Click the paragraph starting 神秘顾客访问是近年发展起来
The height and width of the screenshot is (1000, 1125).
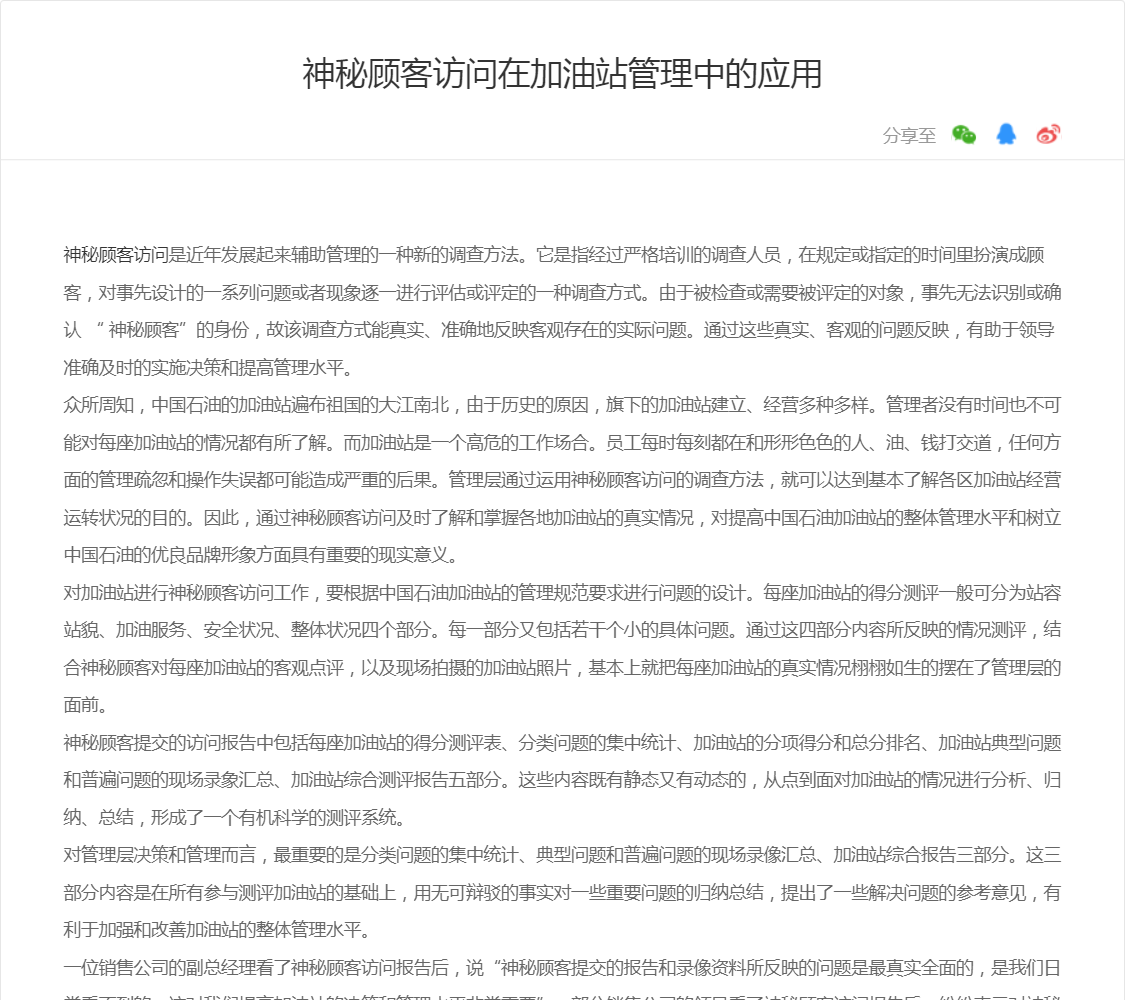(x=562, y=311)
